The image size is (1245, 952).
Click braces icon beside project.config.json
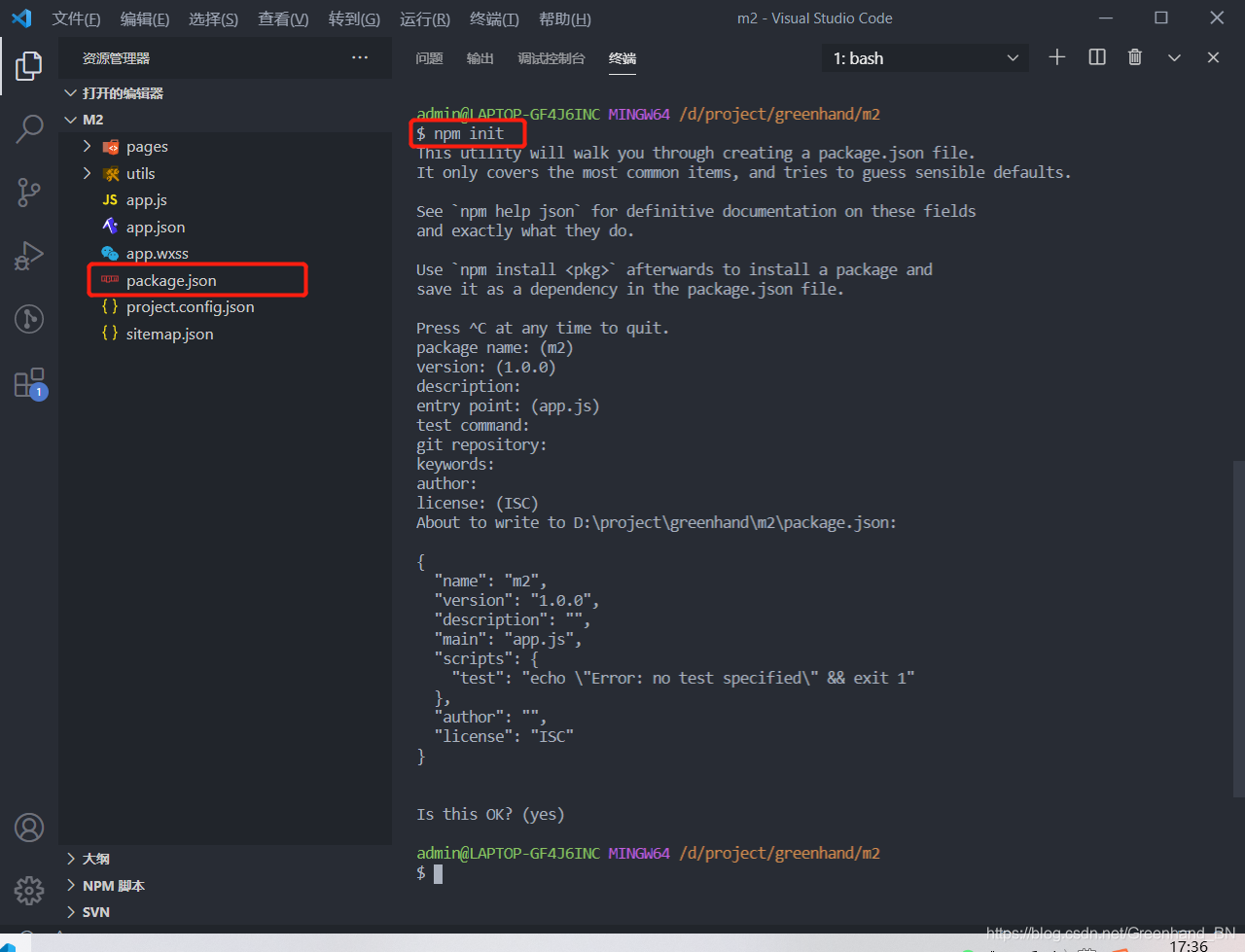coord(110,306)
